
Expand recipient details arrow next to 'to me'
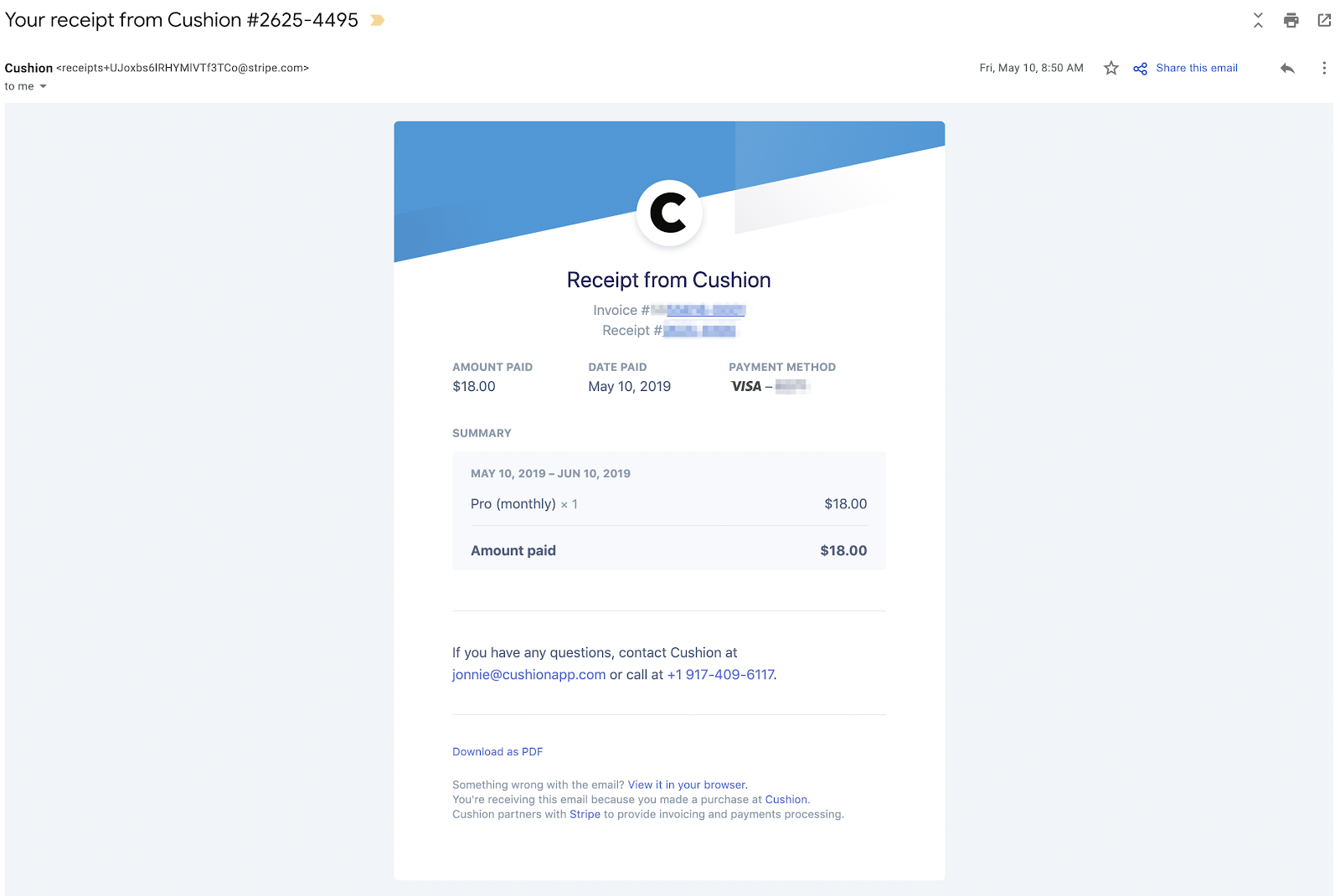point(44,86)
